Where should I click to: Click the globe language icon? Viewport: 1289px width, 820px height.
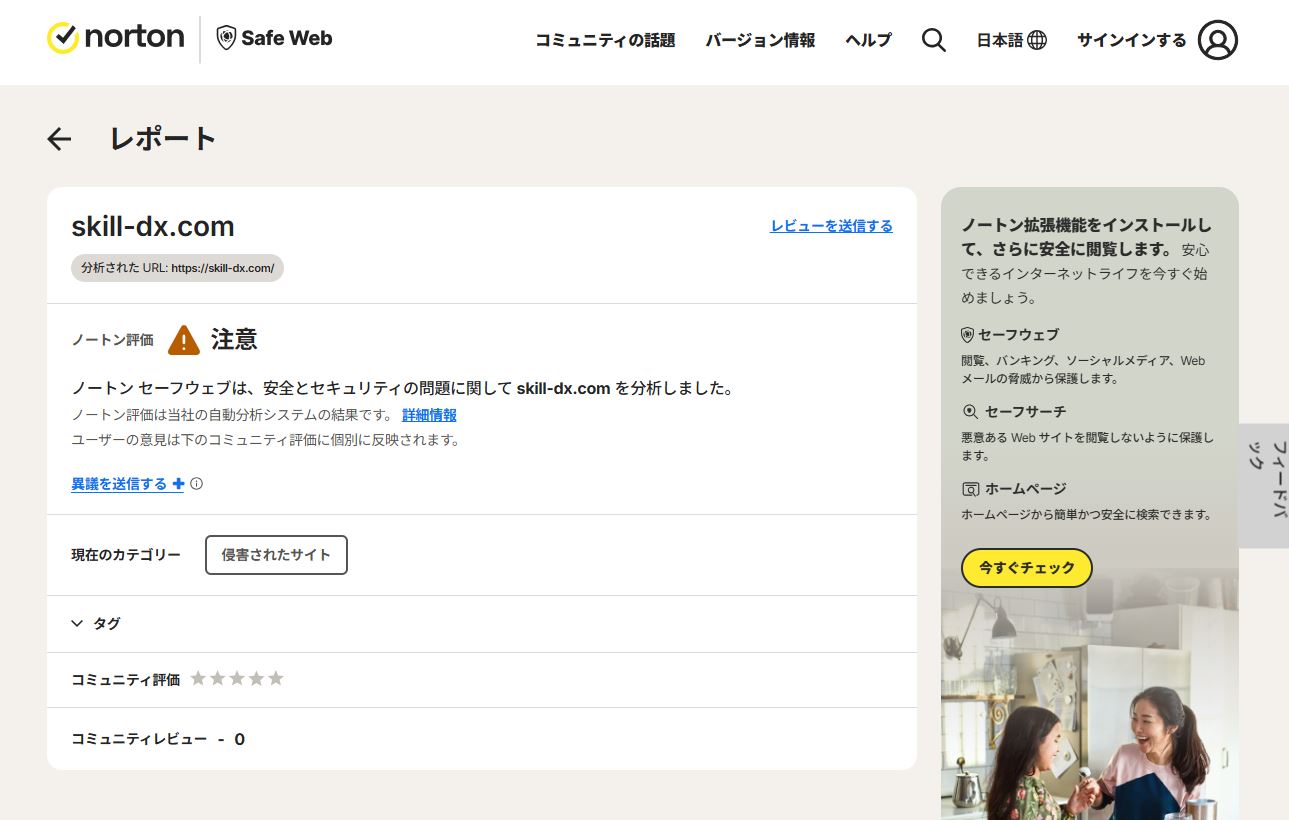[1037, 40]
